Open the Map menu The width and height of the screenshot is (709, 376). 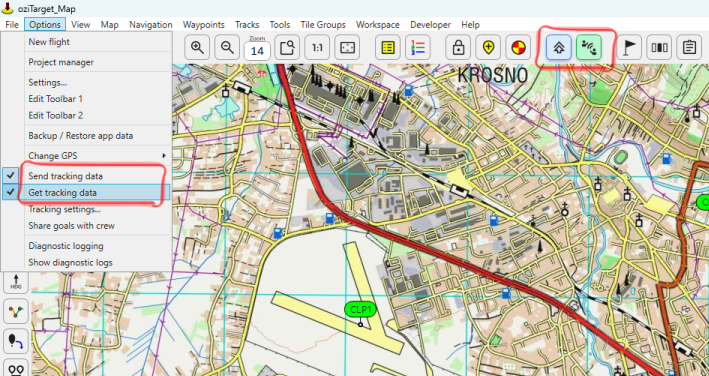click(109, 24)
